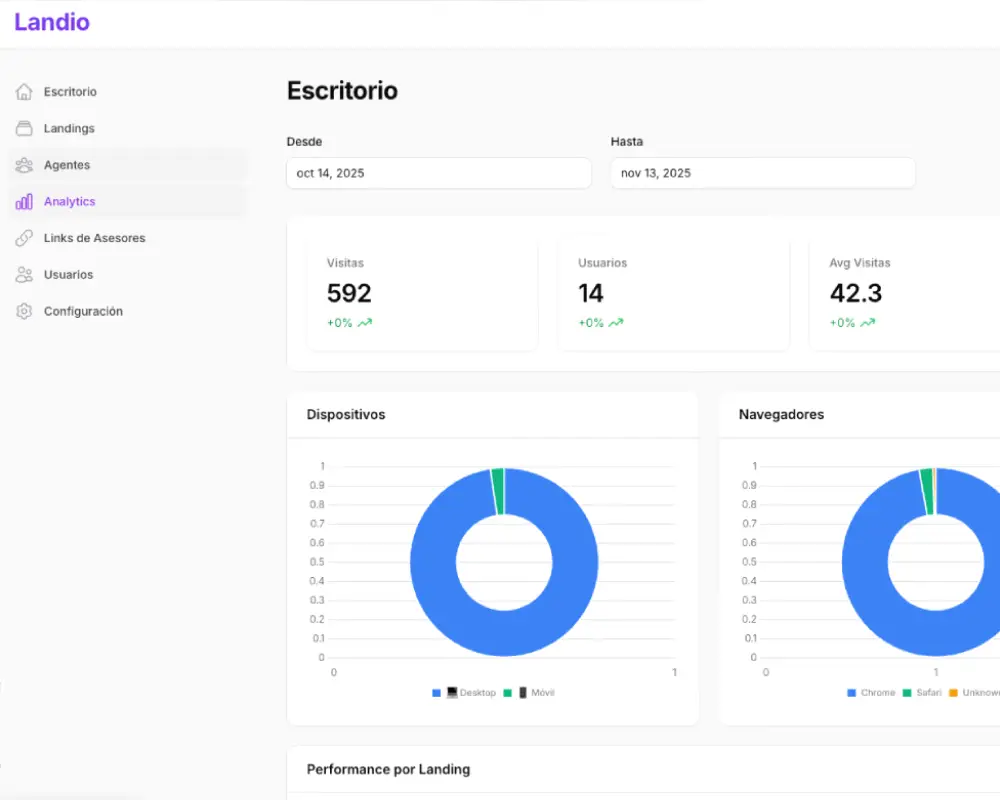The width and height of the screenshot is (1000, 800).
Task: Toggle the Desktop legend in Dispositivos chart
Action: pyautogui.click(x=476, y=692)
